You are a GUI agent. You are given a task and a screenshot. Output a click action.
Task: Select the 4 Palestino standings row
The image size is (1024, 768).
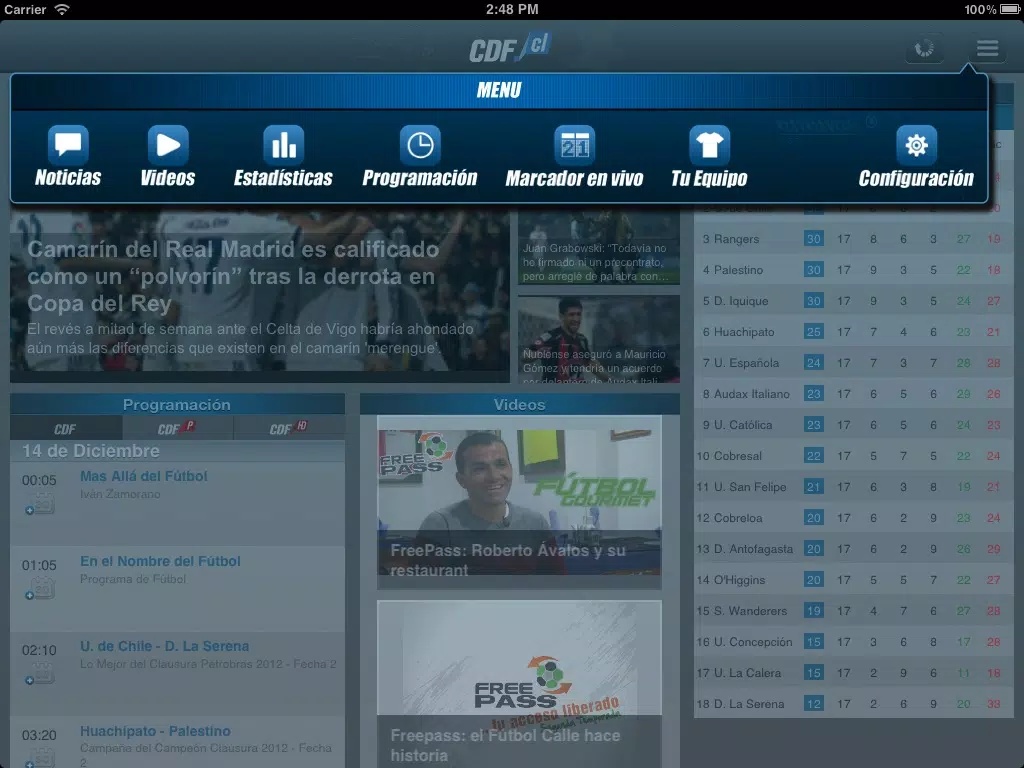pos(854,270)
